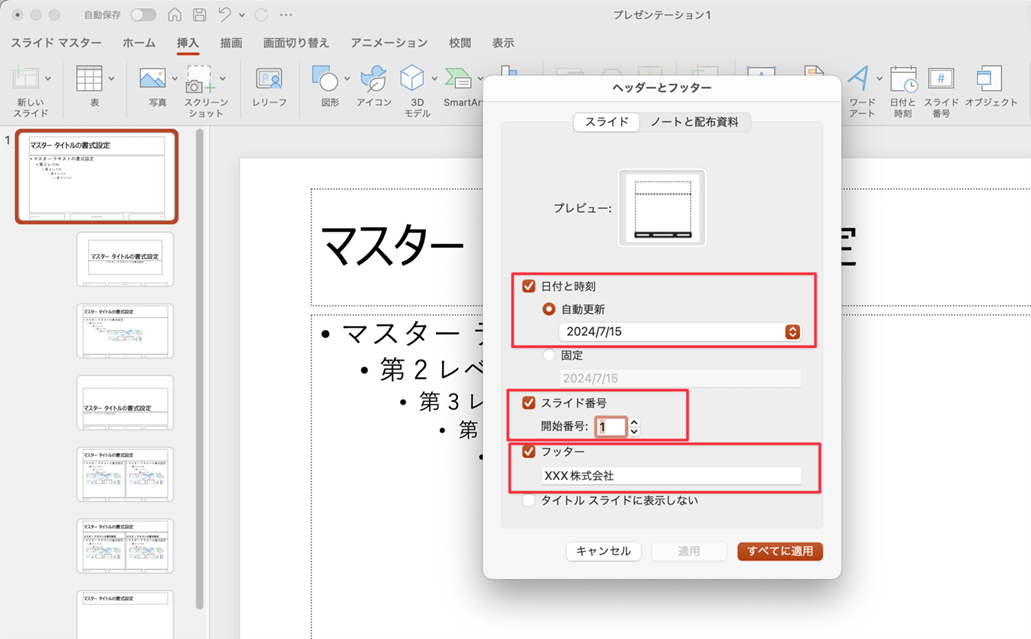Click the 開始番号 stepper arrows

click(634, 427)
